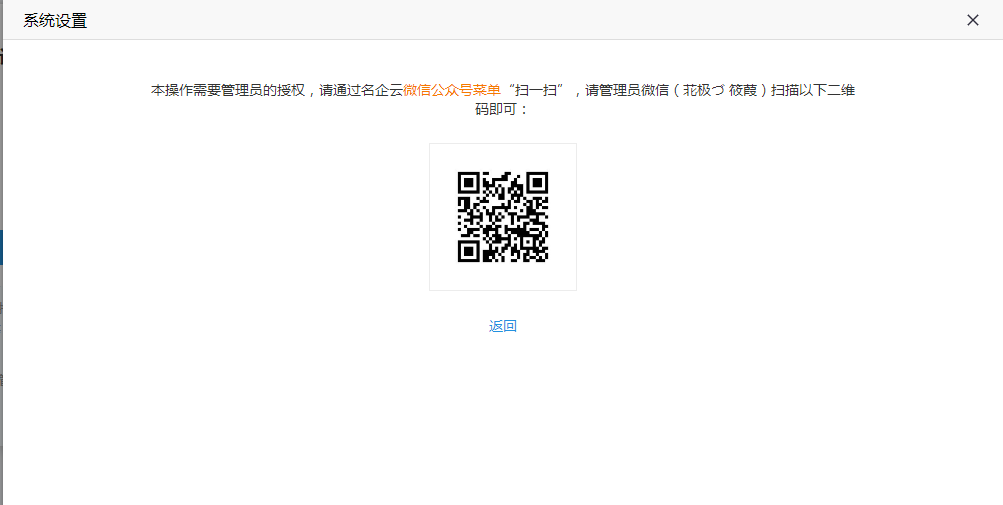
Task: Click the 系统设置 title text
Action: click(55, 20)
